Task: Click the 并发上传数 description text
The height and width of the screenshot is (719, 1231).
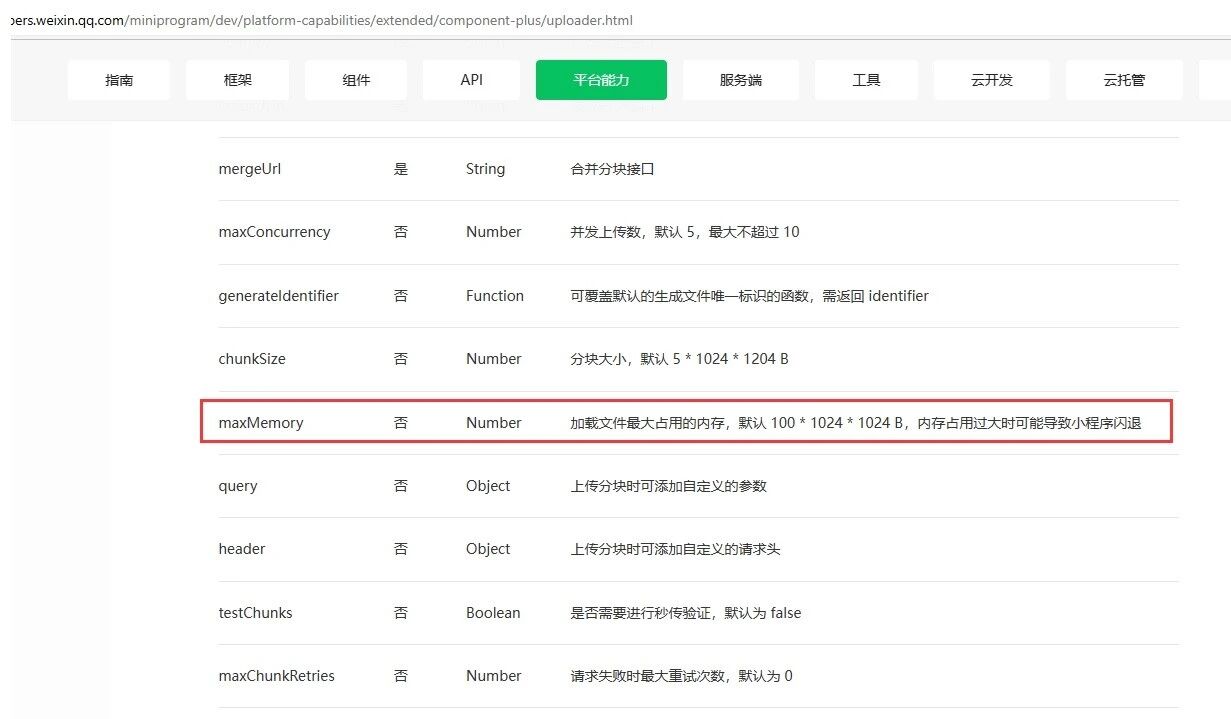Action: (x=685, y=232)
